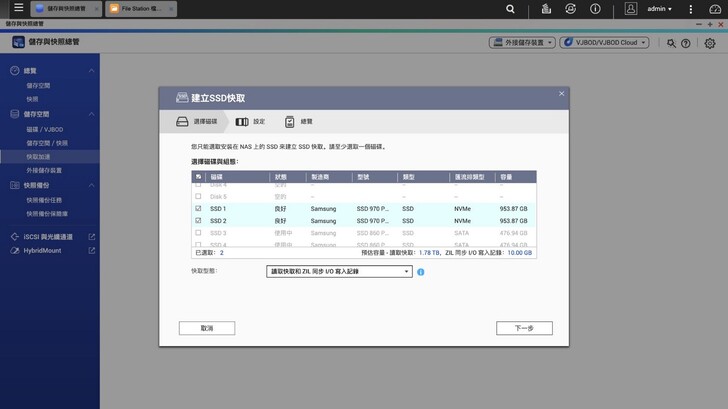Open the VJBOD/VJBOD Cloud dropdown
728x409 pixels.
click(x=604, y=43)
